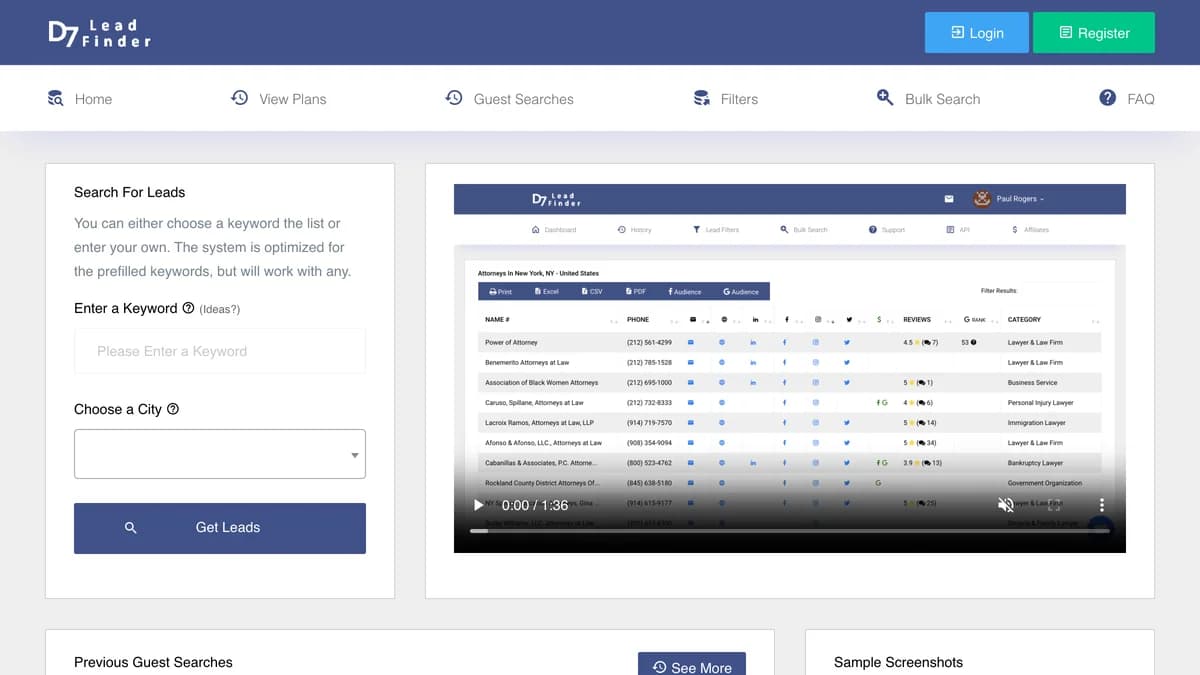Go to the Home tab
Image resolution: width=1200 pixels, height=675 pixels.
pos(80,99)
